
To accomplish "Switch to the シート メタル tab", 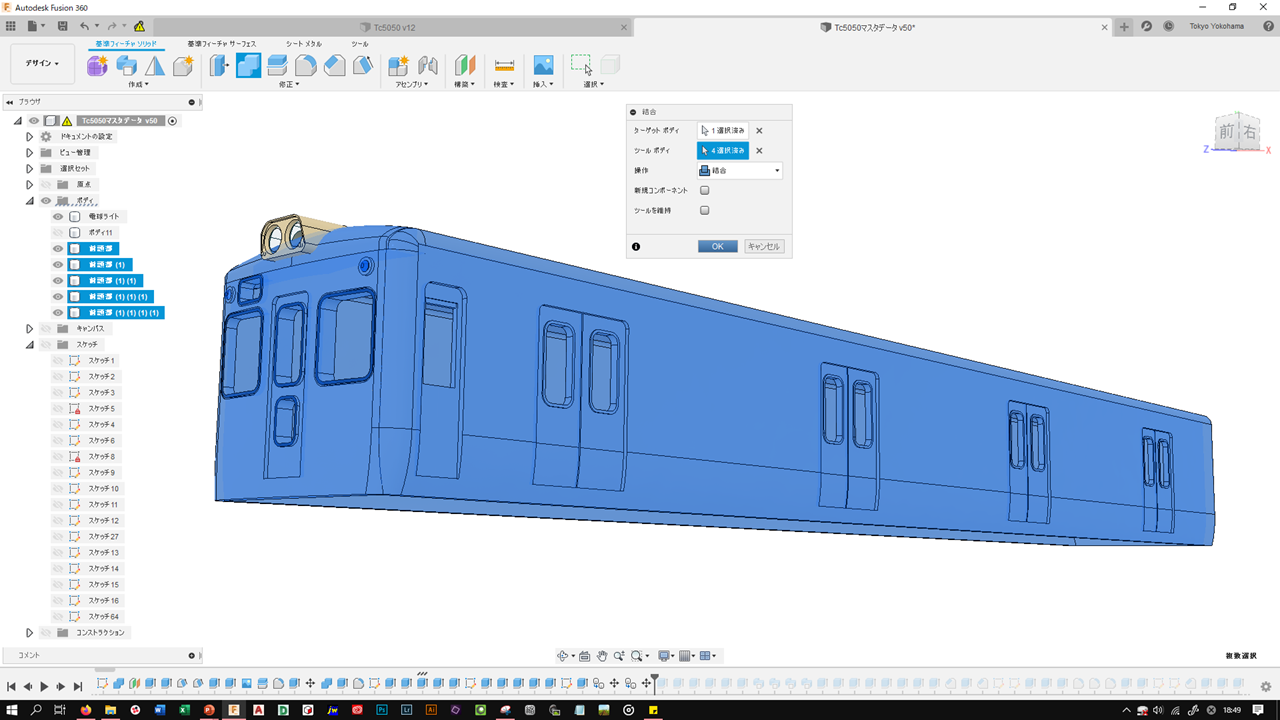I will point(304,44).
